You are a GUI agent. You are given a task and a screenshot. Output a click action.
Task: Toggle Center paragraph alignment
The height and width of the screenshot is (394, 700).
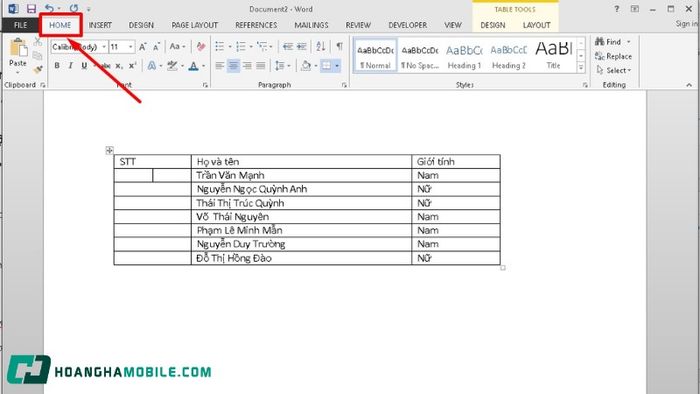(x=233, y=66)
